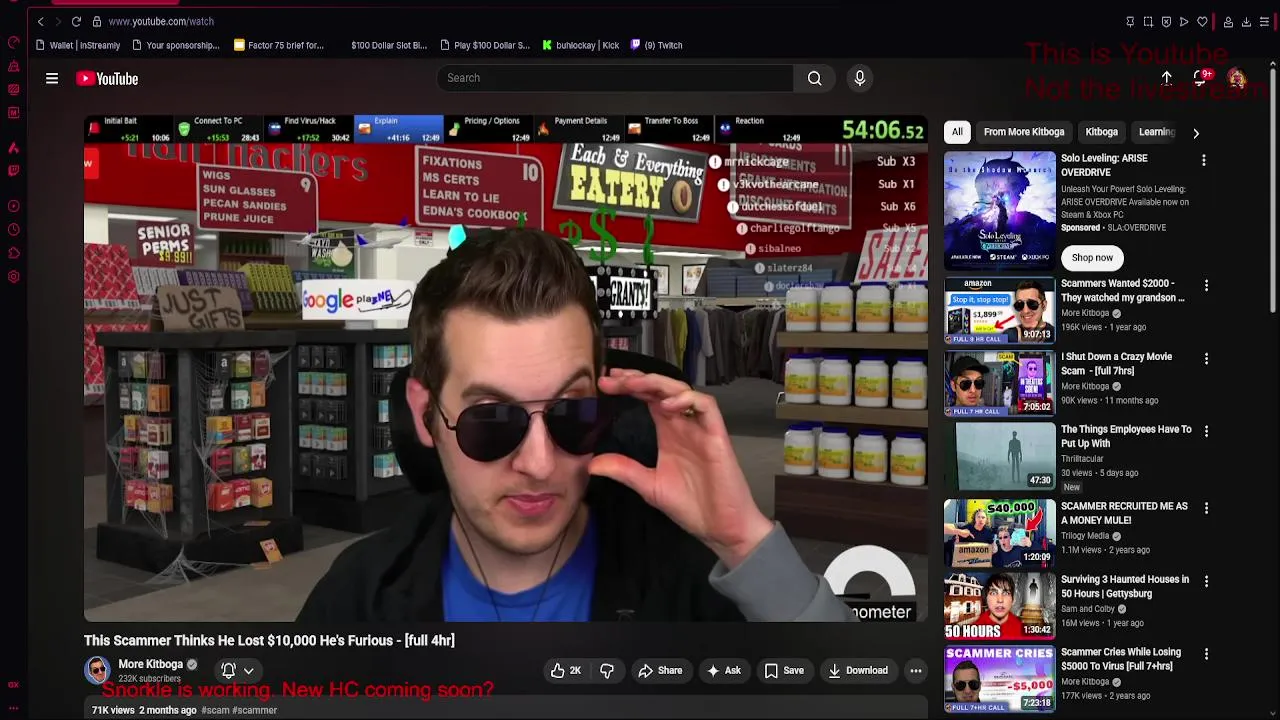Open the Your sponsorship bookmark
The width and height of the screenshot is (1280, 720).
click(176, 45)
